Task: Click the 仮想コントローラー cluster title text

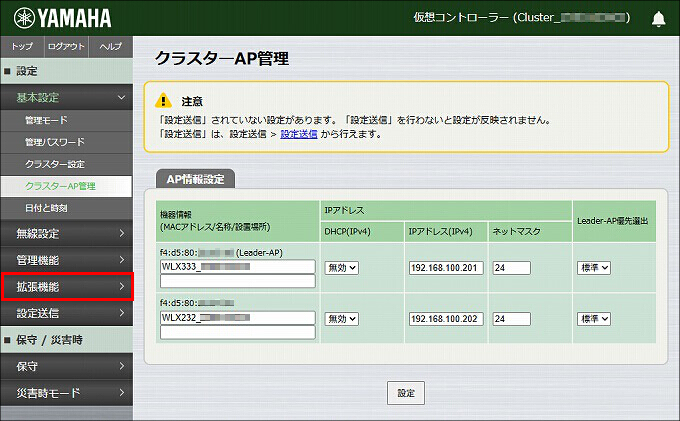Action: 521,18
